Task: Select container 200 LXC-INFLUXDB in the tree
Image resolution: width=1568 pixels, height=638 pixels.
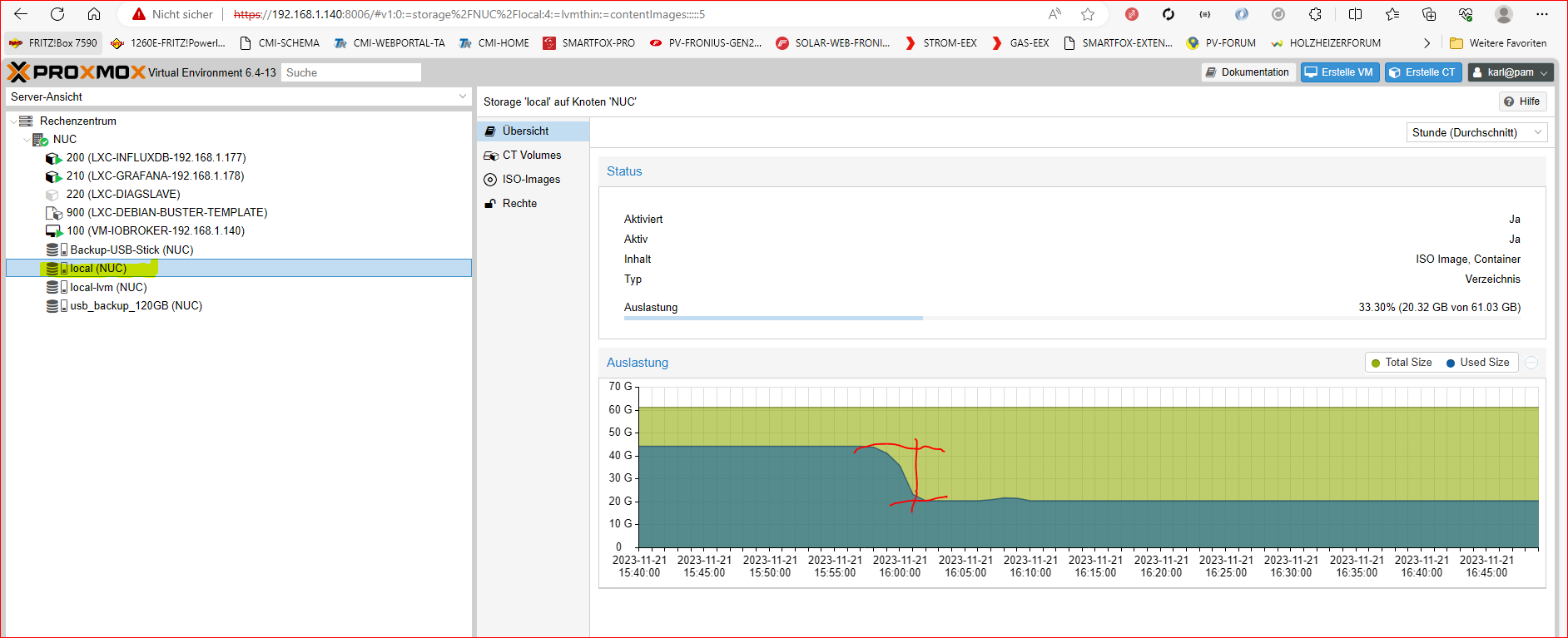Action: [x=156, y=157]
